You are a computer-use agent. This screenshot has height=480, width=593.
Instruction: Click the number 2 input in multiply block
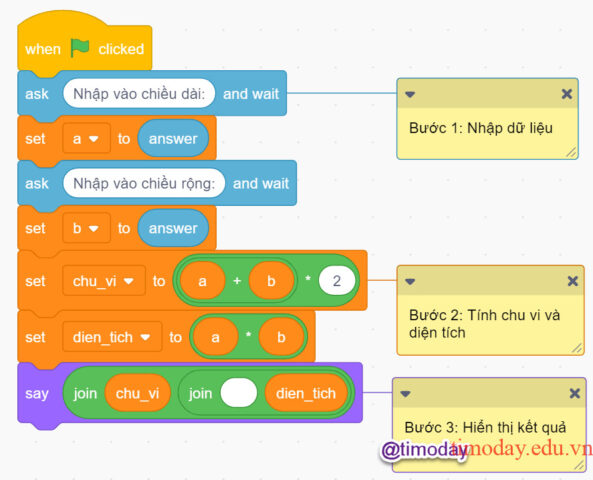337,281
